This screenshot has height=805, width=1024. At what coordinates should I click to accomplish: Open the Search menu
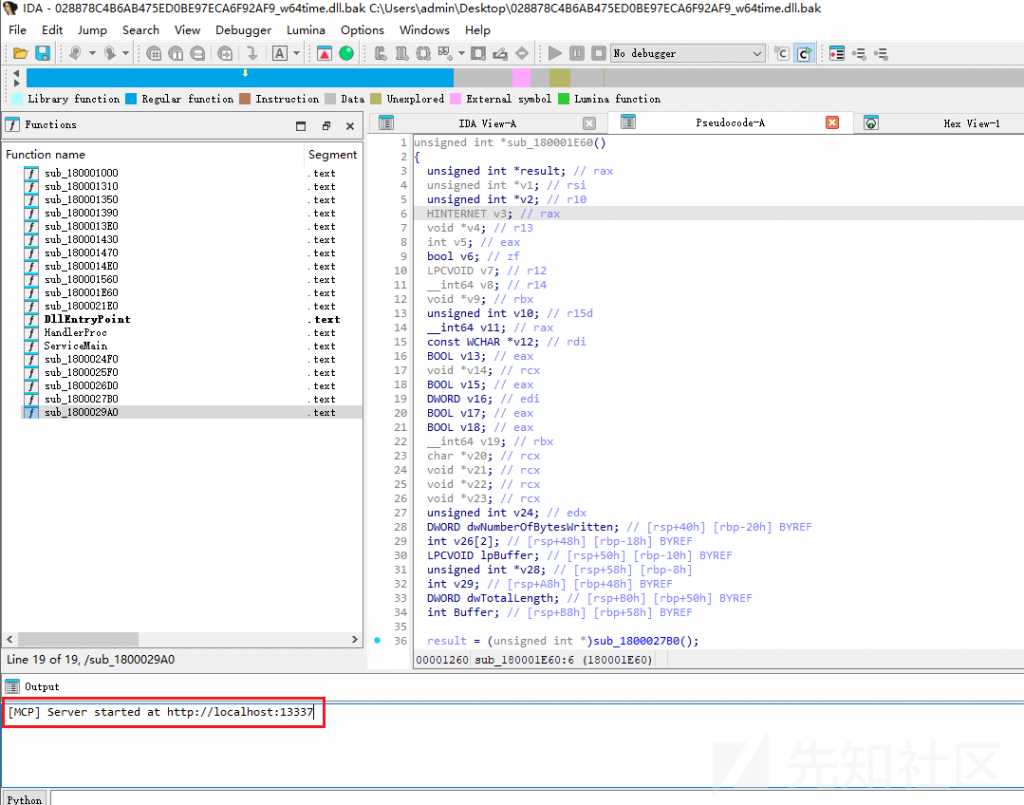[x=140, y=30]
